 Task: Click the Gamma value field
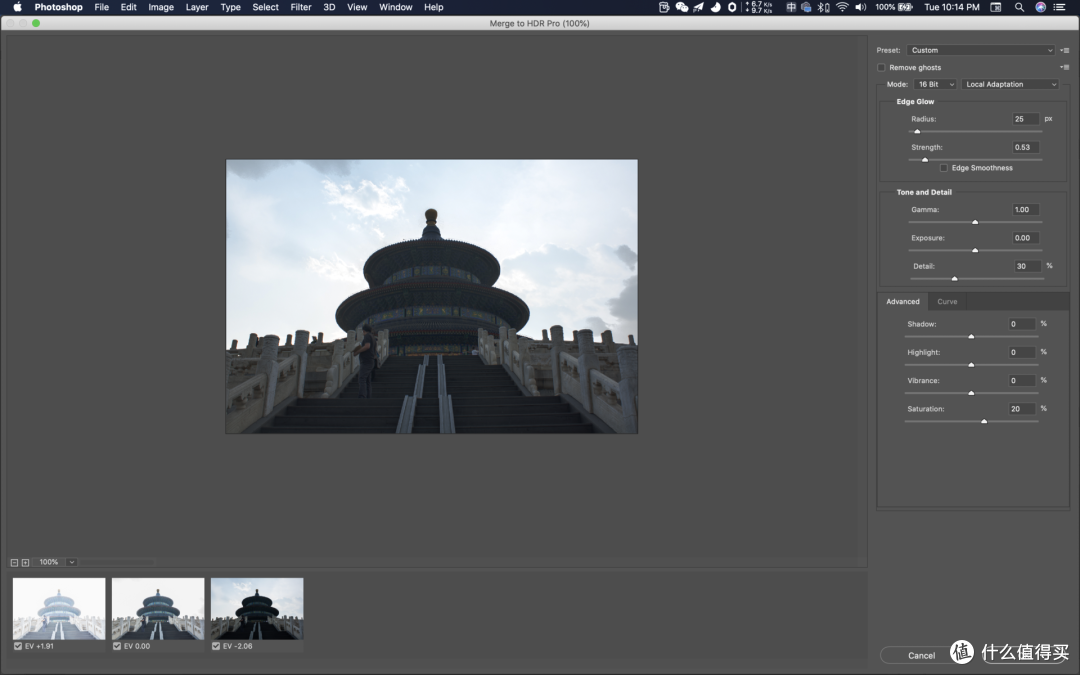(1026, 210)
